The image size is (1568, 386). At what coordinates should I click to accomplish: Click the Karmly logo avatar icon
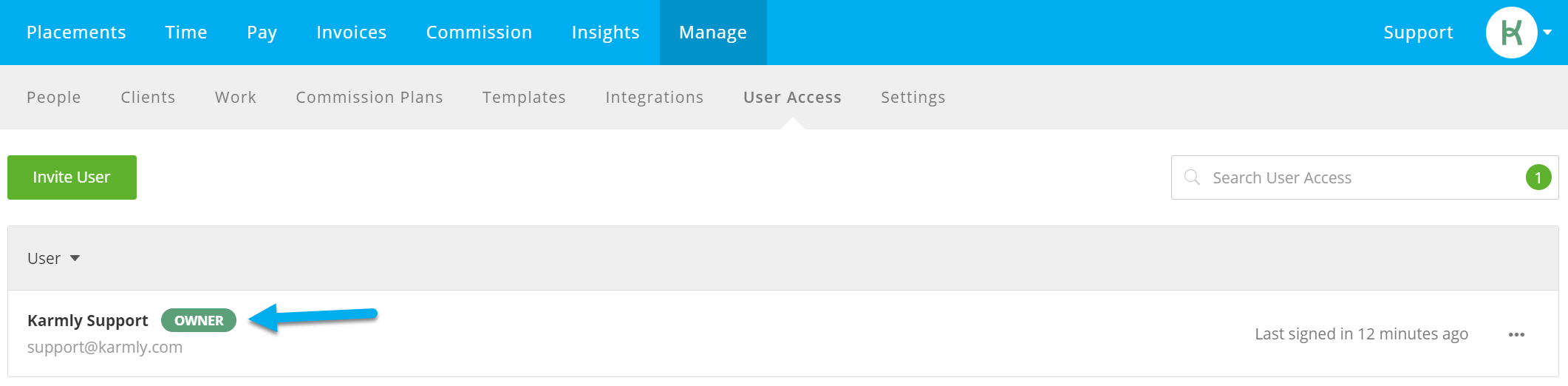(1511, 33)
